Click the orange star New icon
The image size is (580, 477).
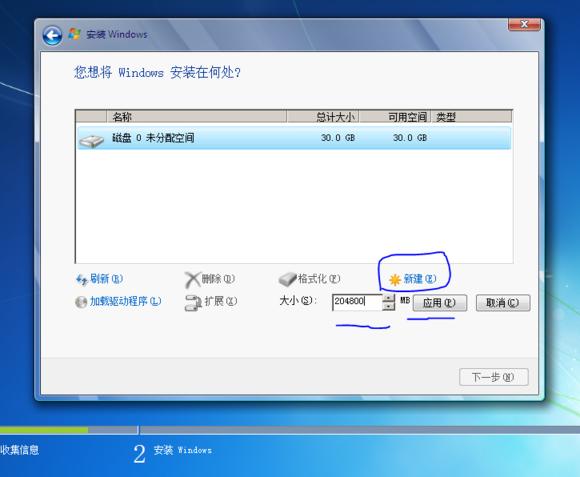pos(395,280)
